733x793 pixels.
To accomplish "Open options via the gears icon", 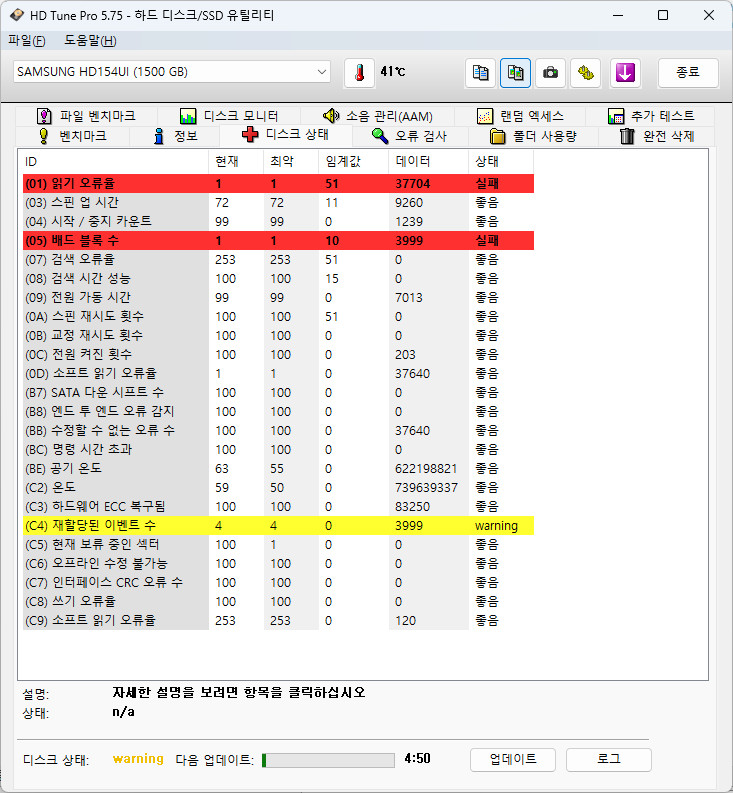I will click(586, 73).
